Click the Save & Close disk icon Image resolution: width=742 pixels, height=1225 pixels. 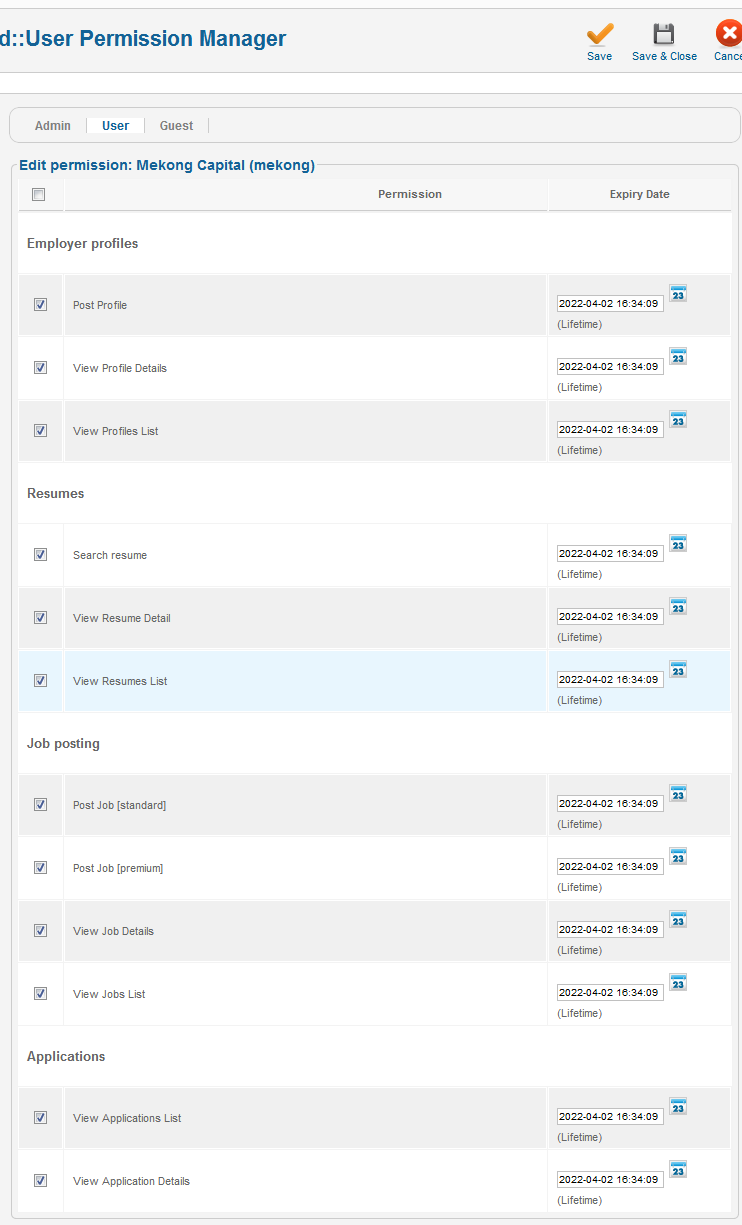(x=664, y=34)
